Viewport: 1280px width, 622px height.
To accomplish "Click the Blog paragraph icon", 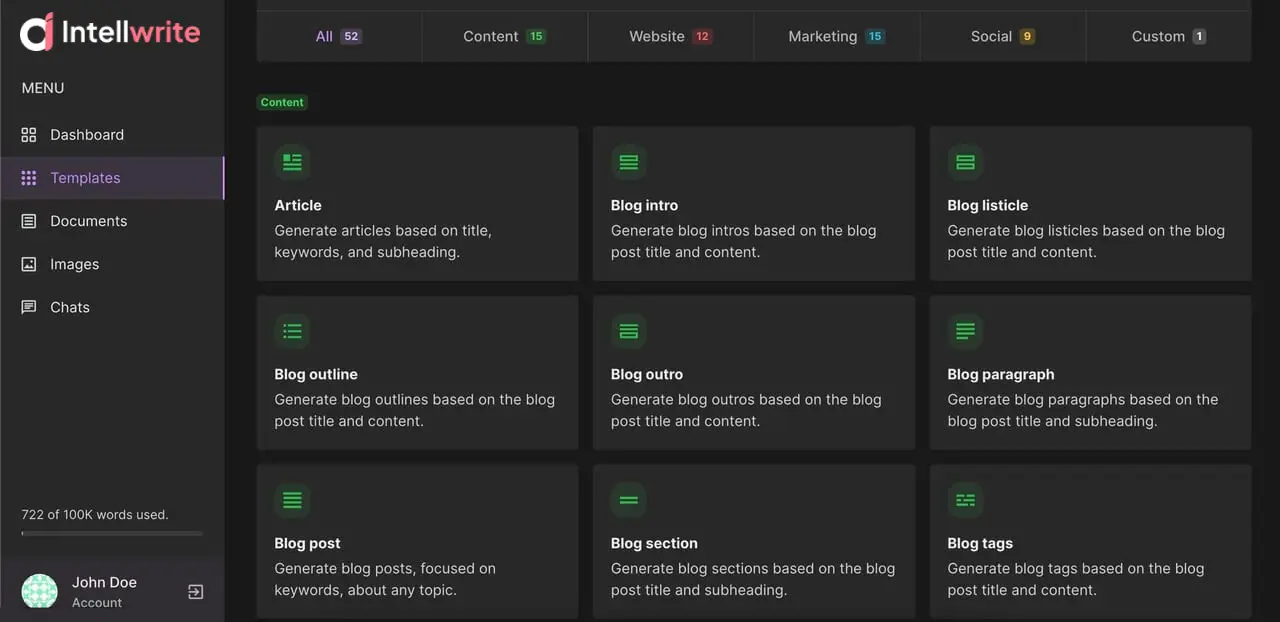I will coord(965,330).
